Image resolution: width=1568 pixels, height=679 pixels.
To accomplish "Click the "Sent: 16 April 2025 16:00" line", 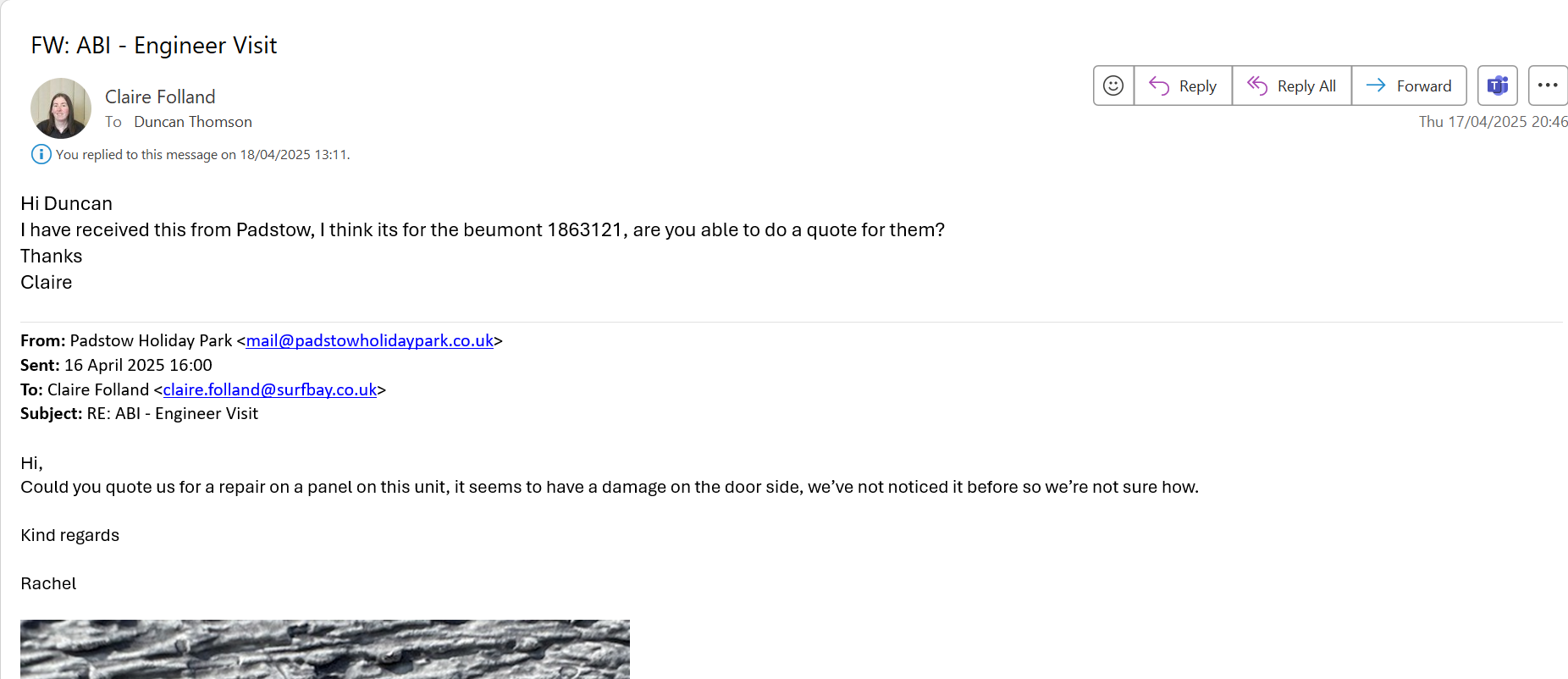I will coord(116,365).
